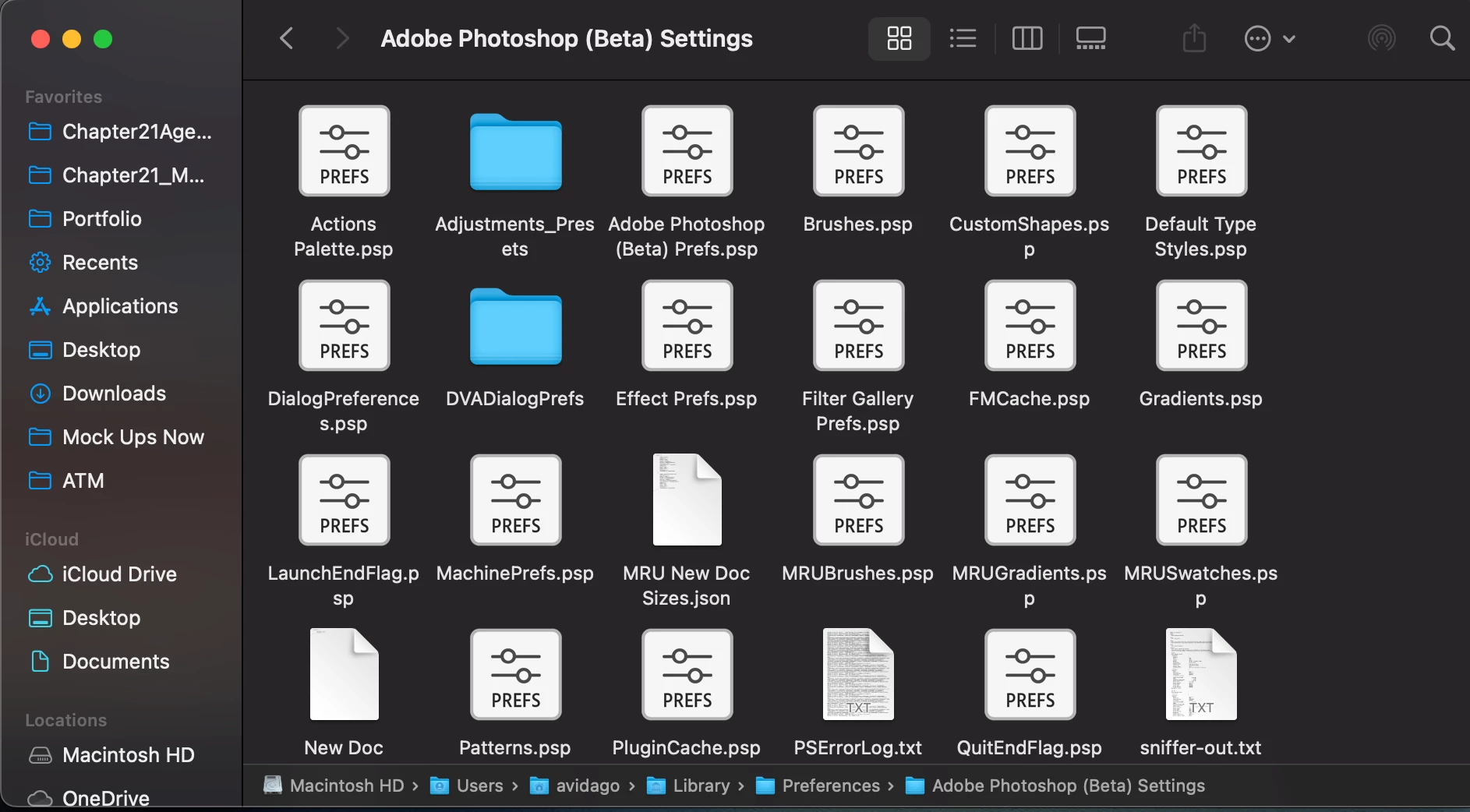Viewport: 1470px width, 812px height.
Task: Select Filter Gallery Prefs.psp icon
Action: click(x=858, y=325)
